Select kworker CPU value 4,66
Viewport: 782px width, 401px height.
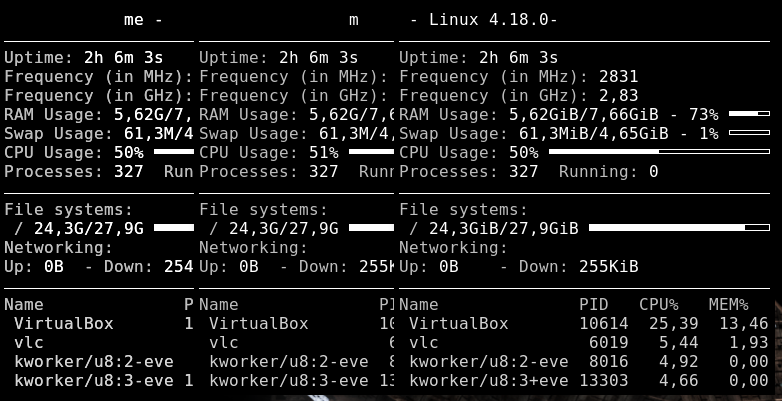click(x=679, y=380)
